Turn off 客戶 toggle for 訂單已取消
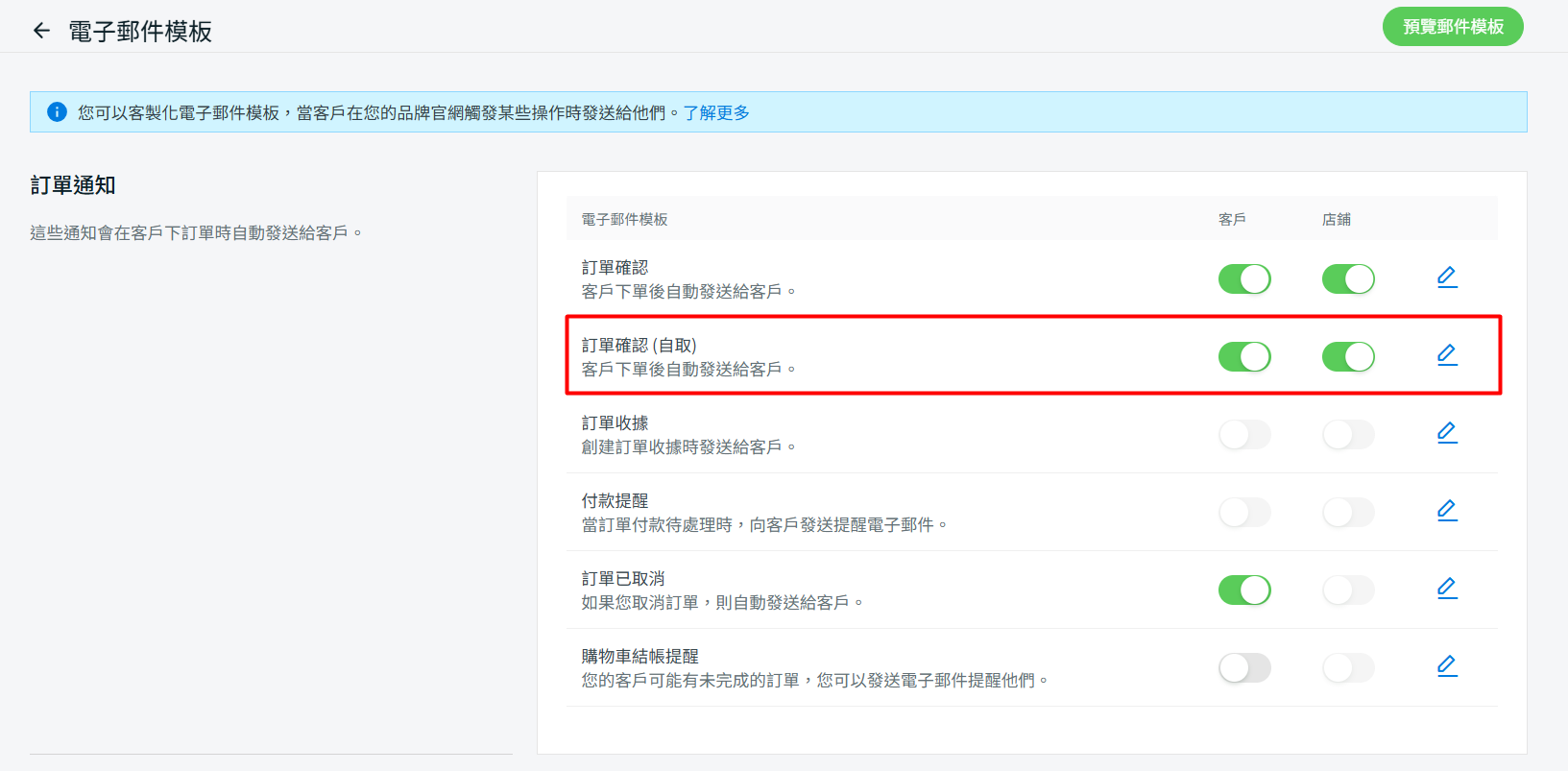This screenshot has height=771, width=1568. click(x=1244, y=590)
